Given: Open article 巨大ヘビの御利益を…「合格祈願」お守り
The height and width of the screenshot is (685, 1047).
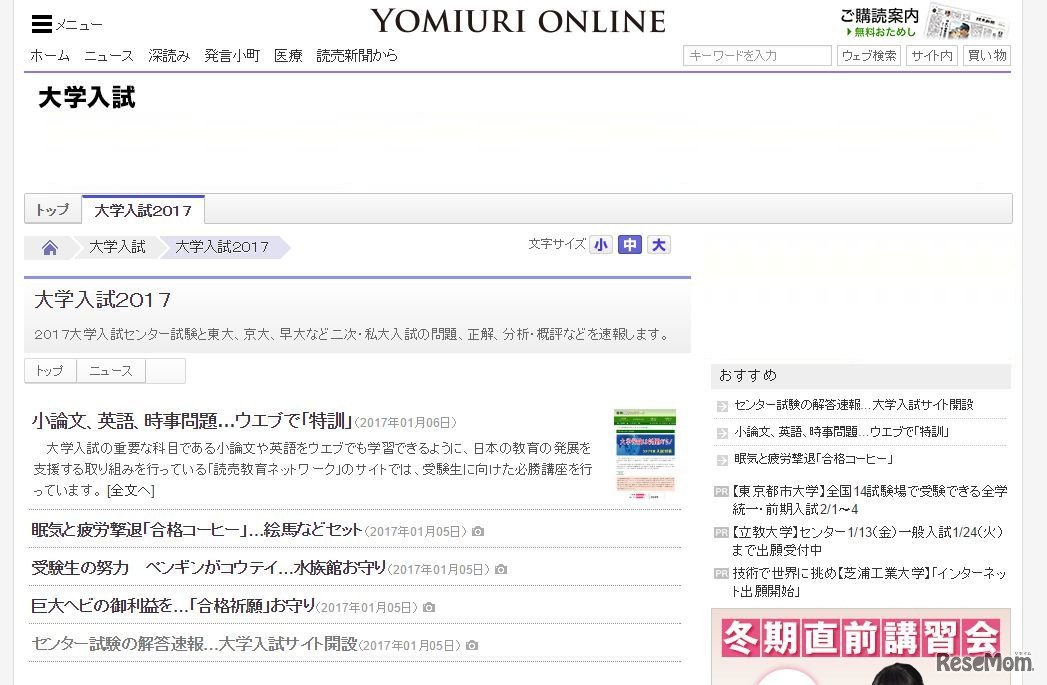Looking at the screenshot, I should (173, 606).
